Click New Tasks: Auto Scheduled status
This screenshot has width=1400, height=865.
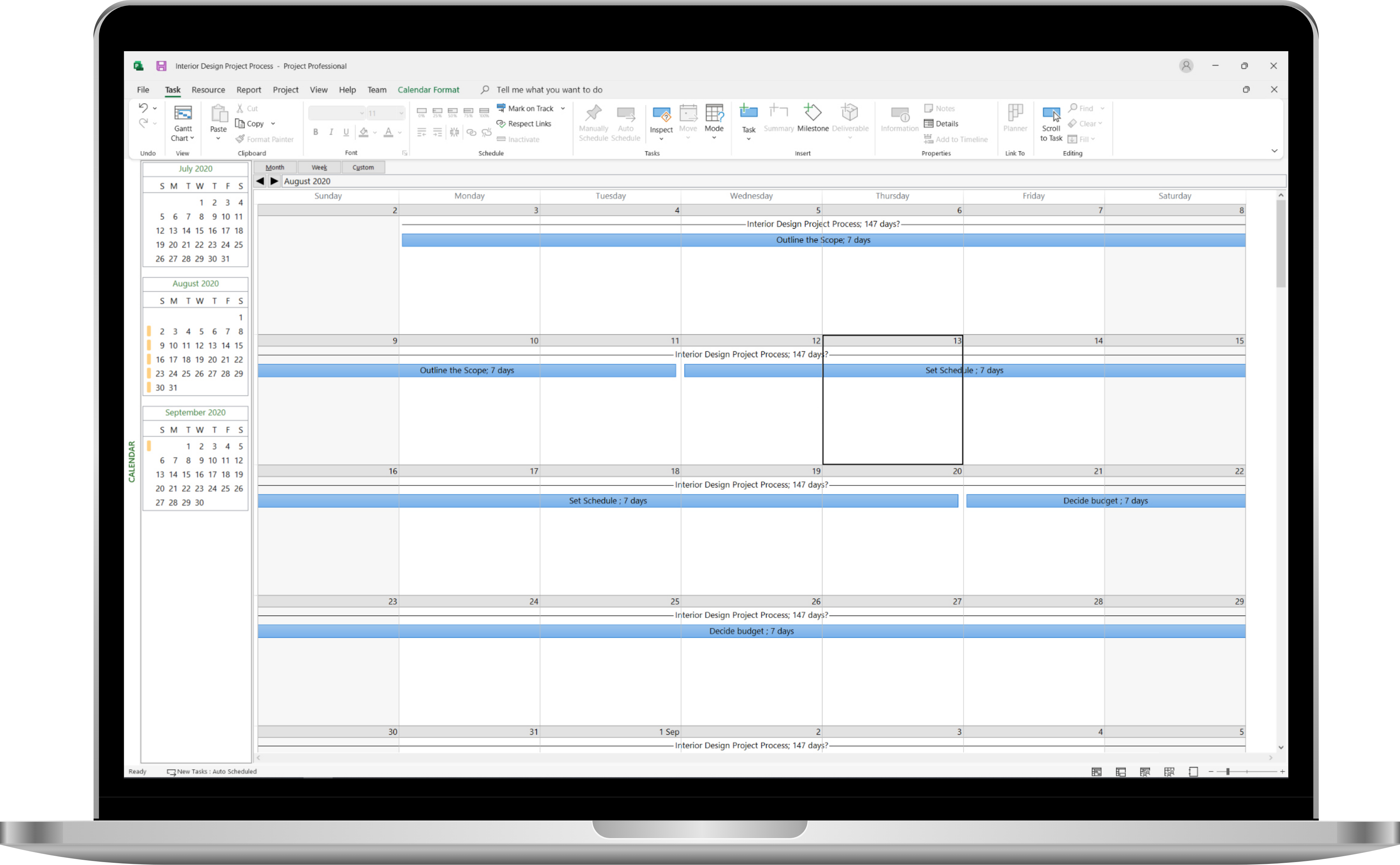coord(212,771)
